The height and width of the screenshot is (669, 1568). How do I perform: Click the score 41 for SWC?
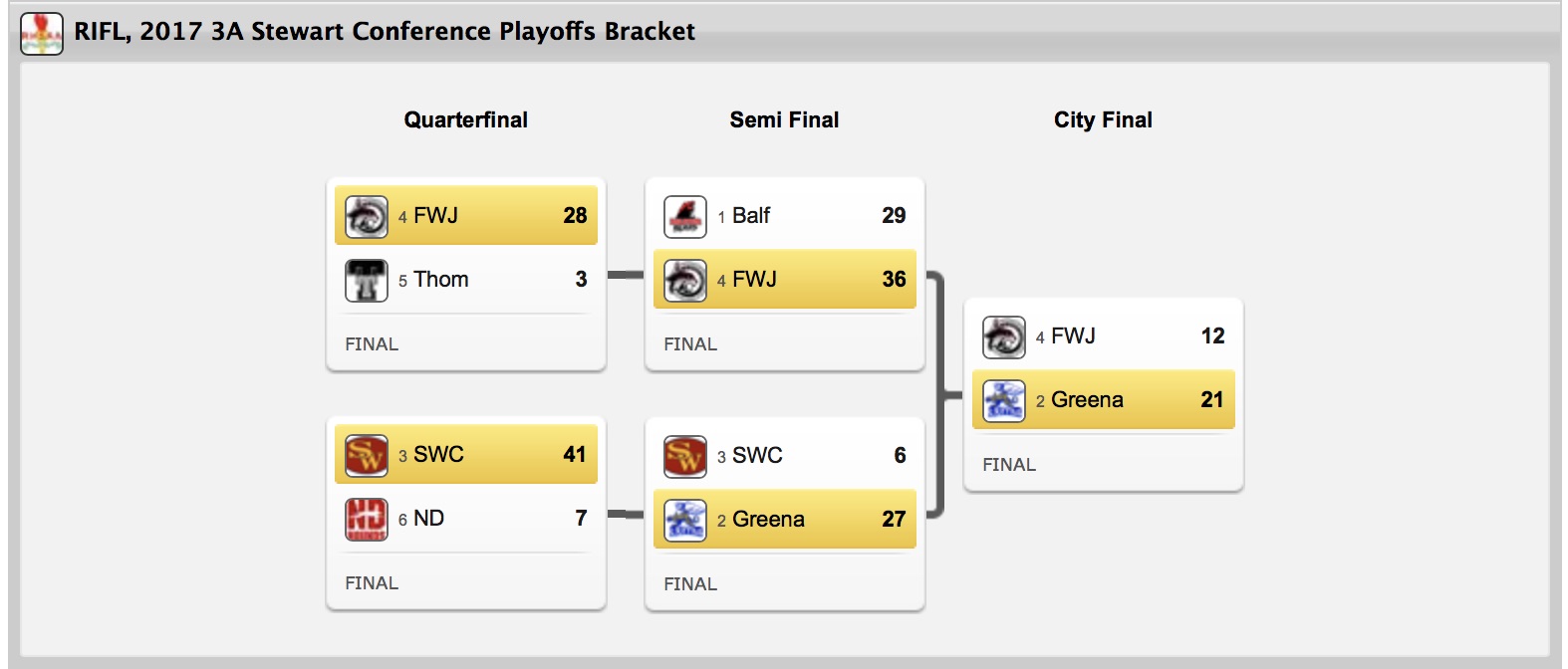click(575, 455)
